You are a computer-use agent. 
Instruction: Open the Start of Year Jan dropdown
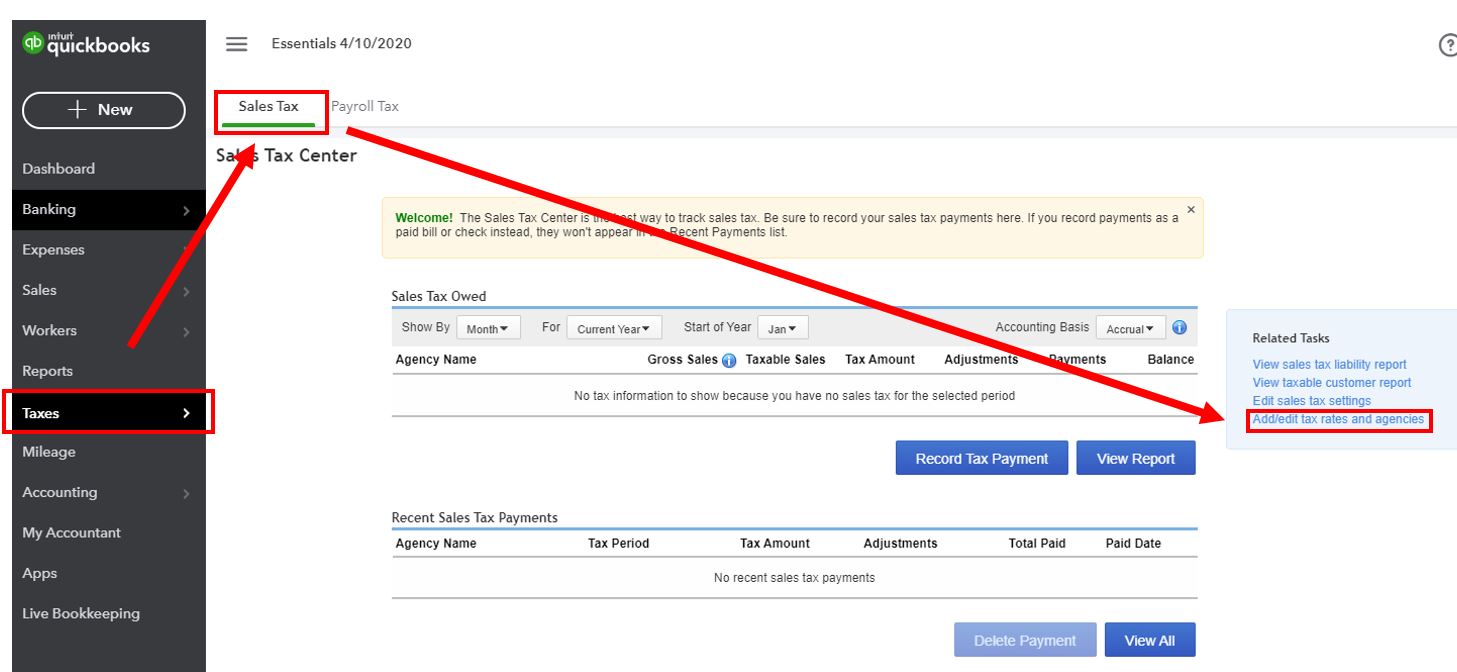783,328
